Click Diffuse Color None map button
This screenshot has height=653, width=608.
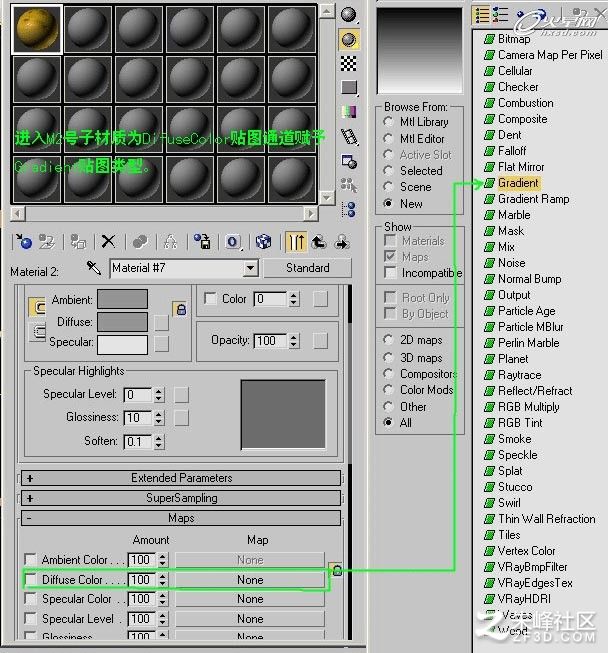250,580
